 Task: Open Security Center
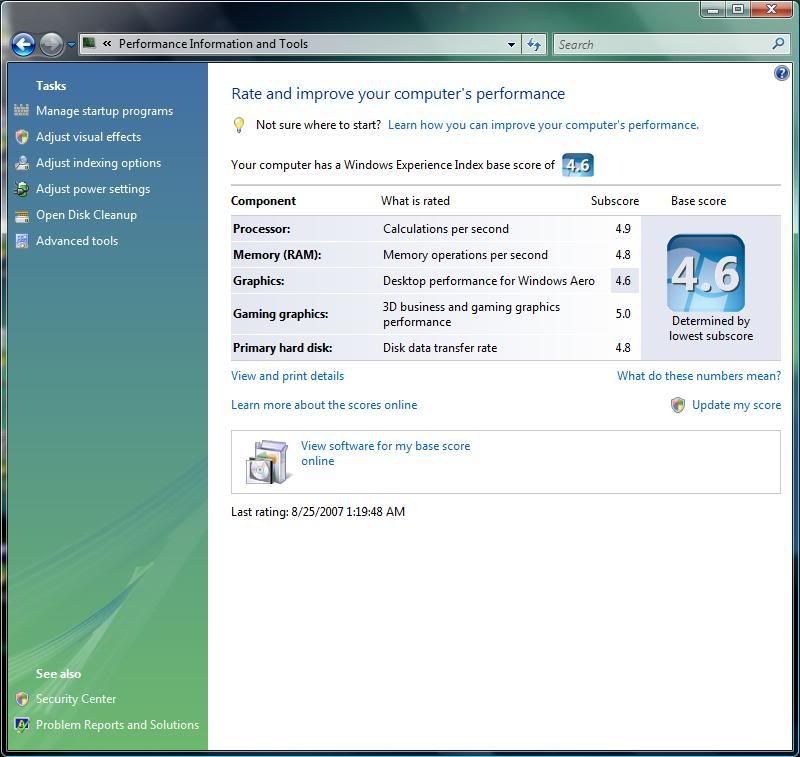click(76, 699)
